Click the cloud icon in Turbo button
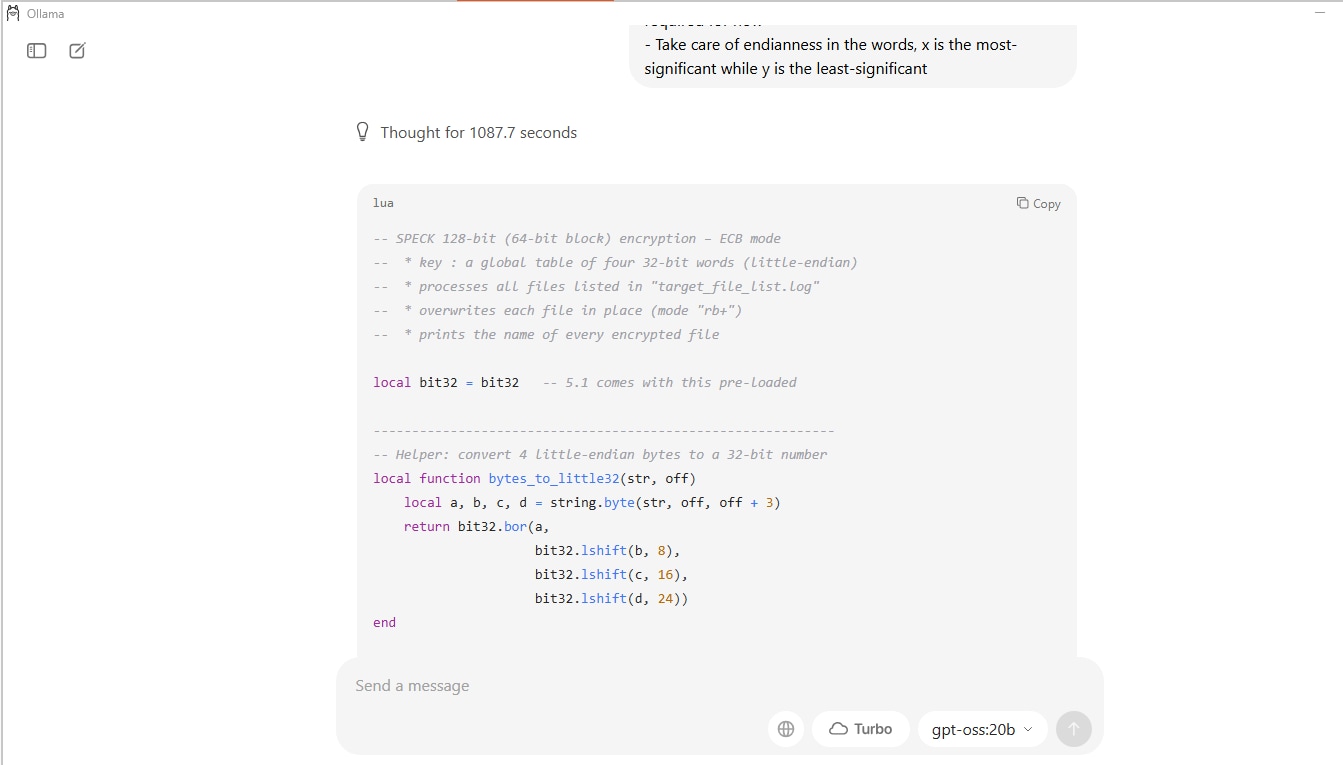 838,729
